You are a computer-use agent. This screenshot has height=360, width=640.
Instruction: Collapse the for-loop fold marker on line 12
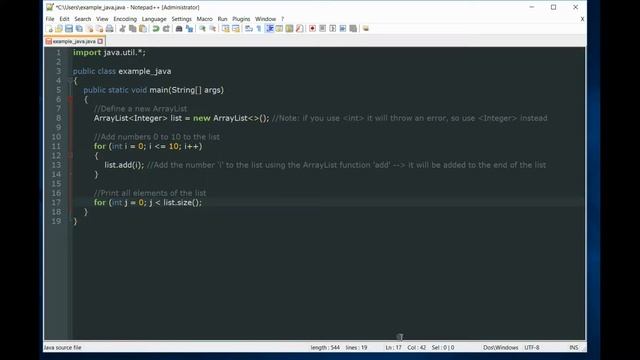point(70,156)
